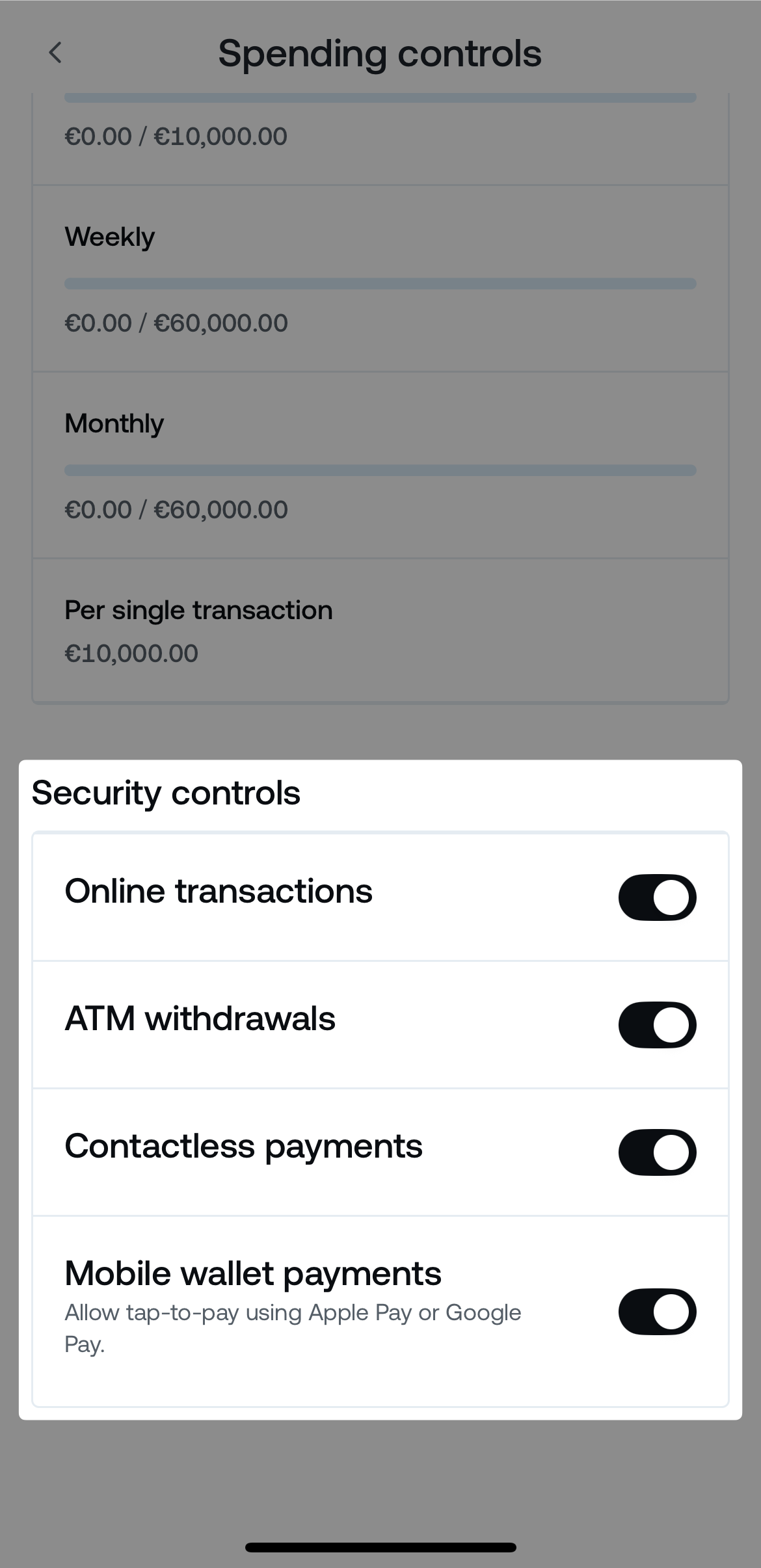This screenshot has width=761, height=1568.
Task: Tap the home indicator bar at the bottom
Action: coord(380,1547)
